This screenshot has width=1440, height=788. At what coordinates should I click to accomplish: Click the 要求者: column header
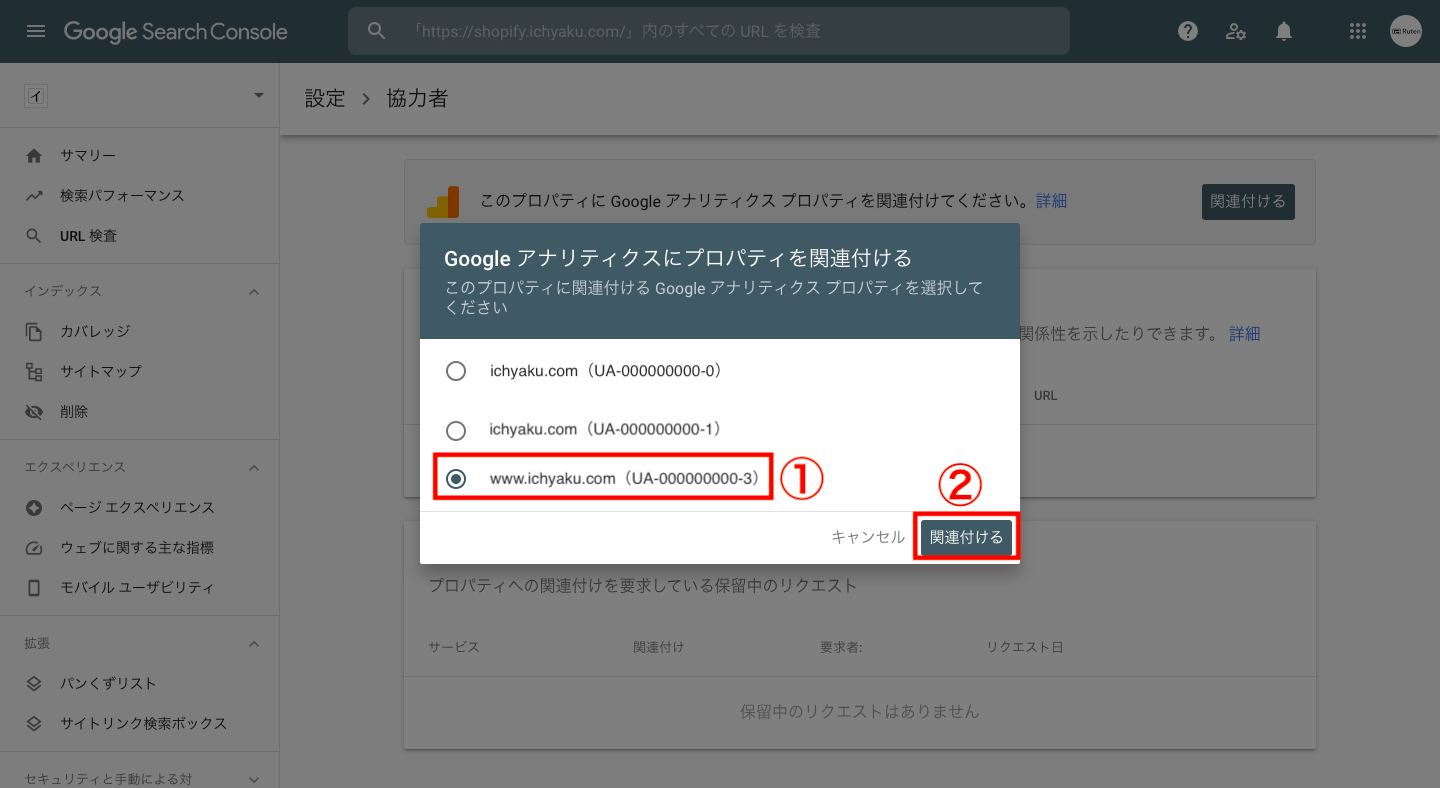pyautogui.click(x=841, y=647)
